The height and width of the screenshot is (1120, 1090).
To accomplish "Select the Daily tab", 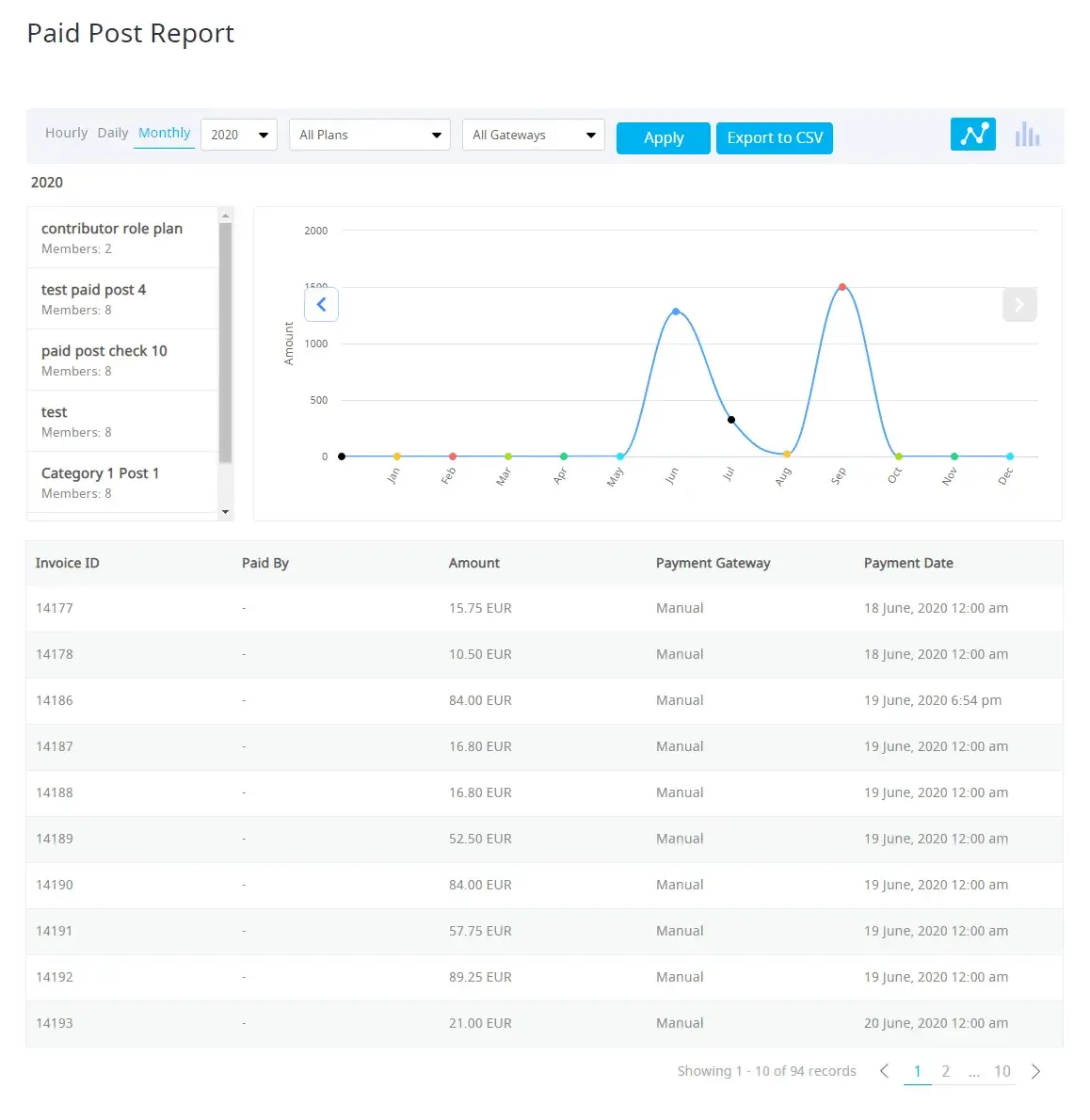I will 113,133.
